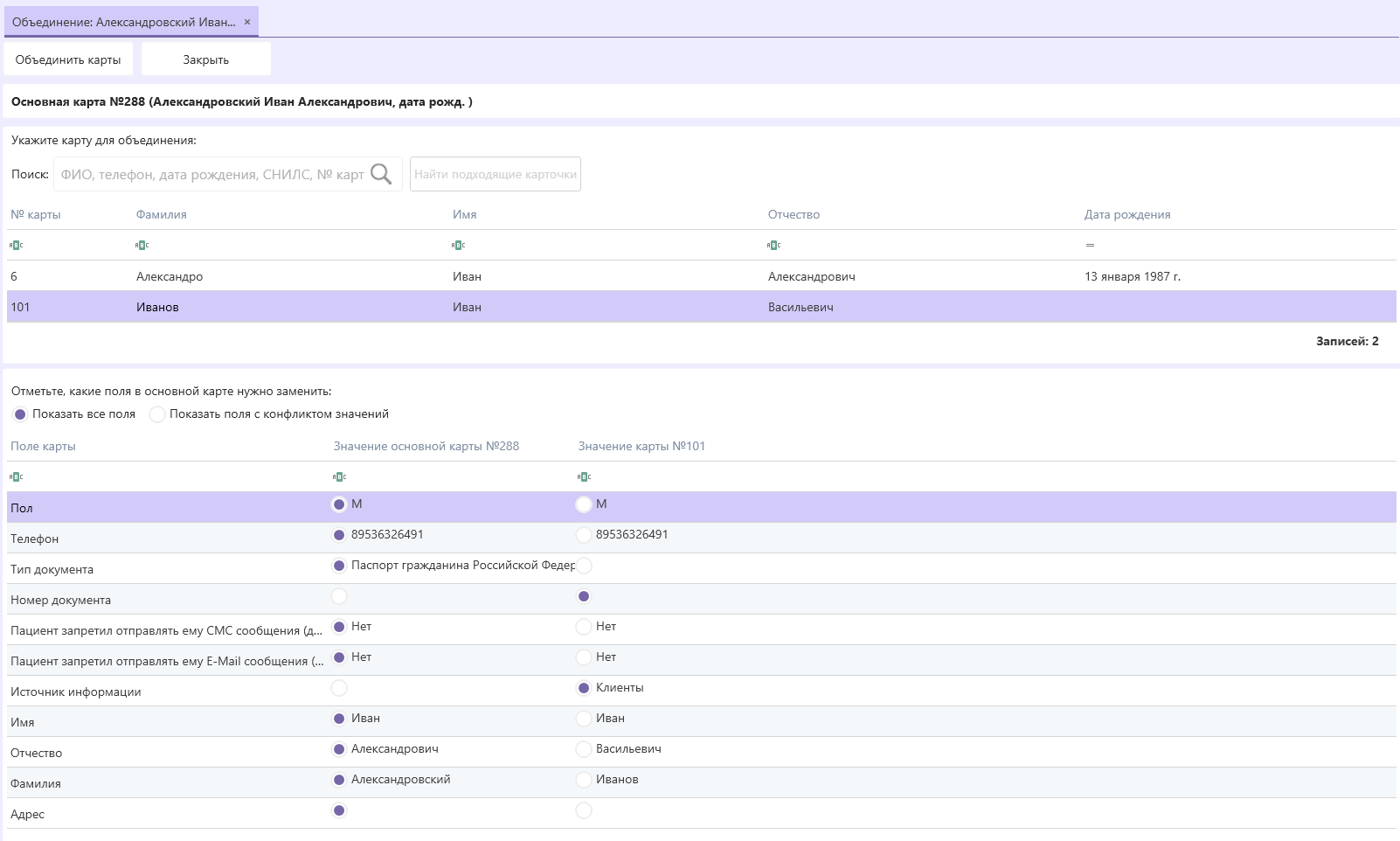
Task: Click Васильевич in the card 101 row
Action: click(x=801, y=307)
